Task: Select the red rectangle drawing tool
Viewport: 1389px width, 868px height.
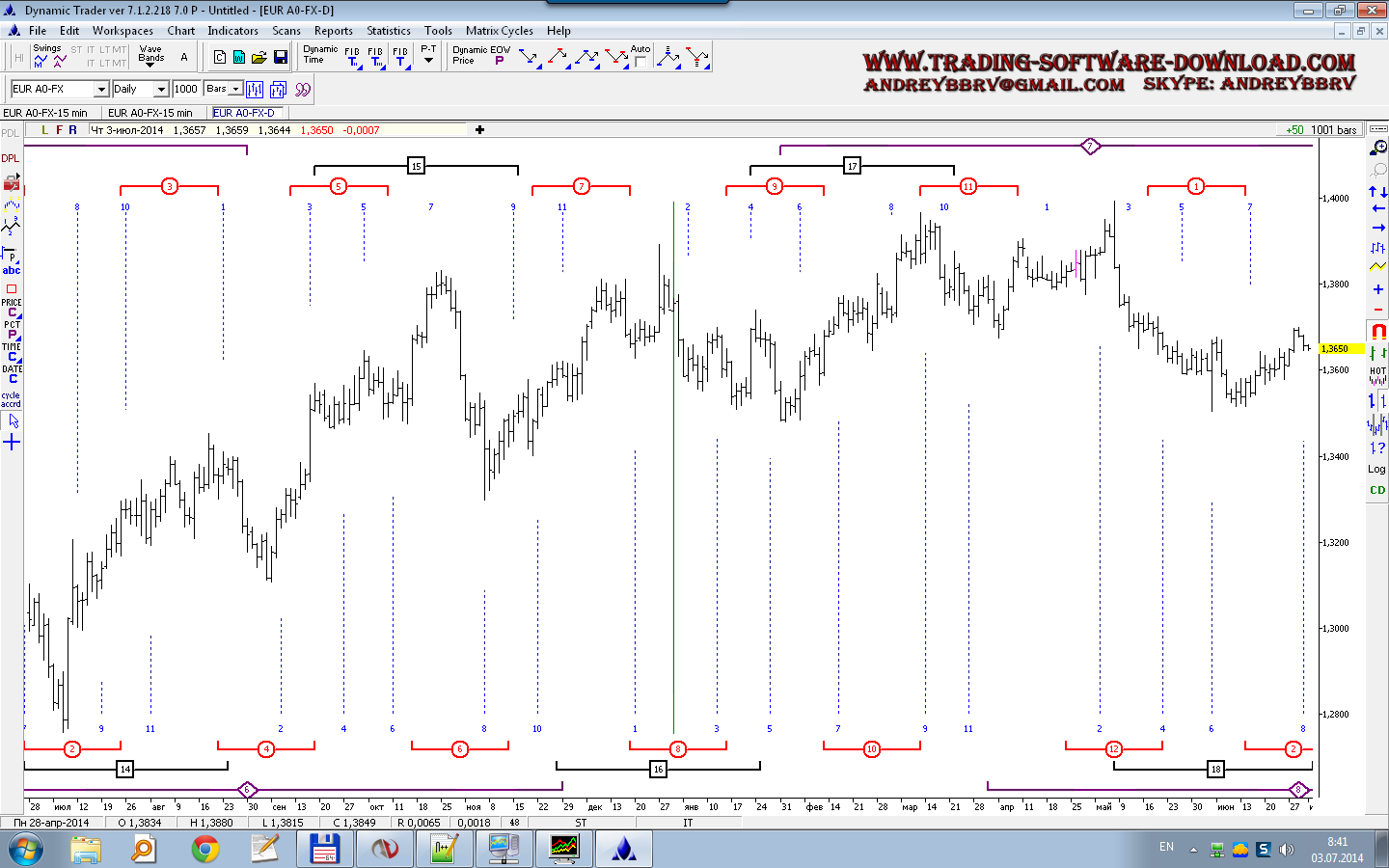Action: coord(12,288)
